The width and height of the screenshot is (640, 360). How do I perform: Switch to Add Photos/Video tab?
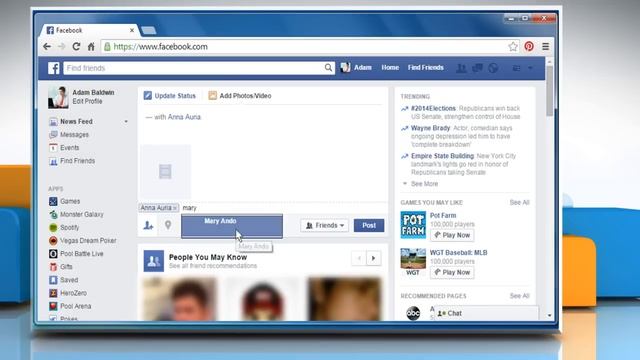point(240,96)
